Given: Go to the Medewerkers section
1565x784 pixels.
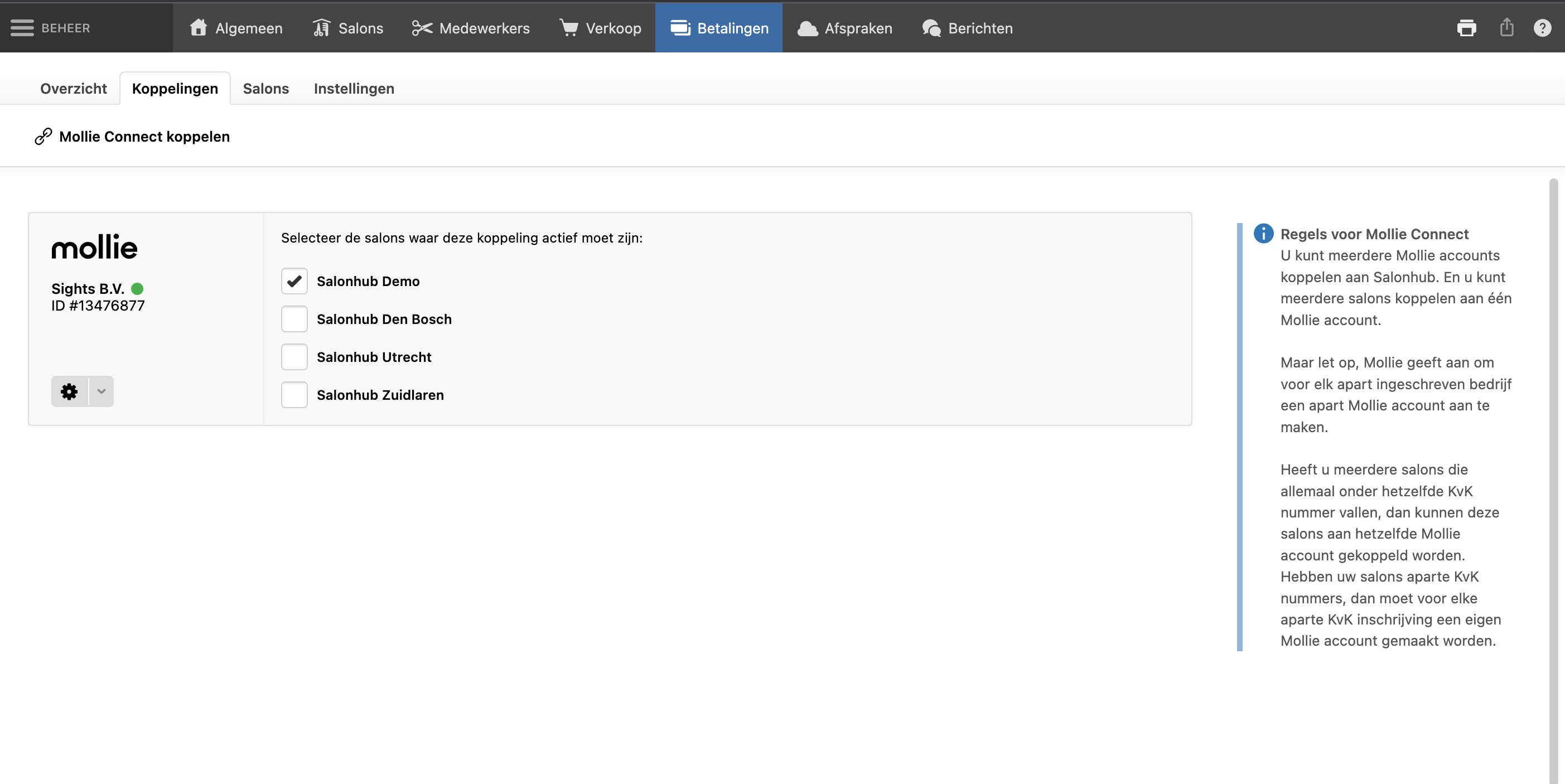Looking at the screenshot, I should pos(471,28).
